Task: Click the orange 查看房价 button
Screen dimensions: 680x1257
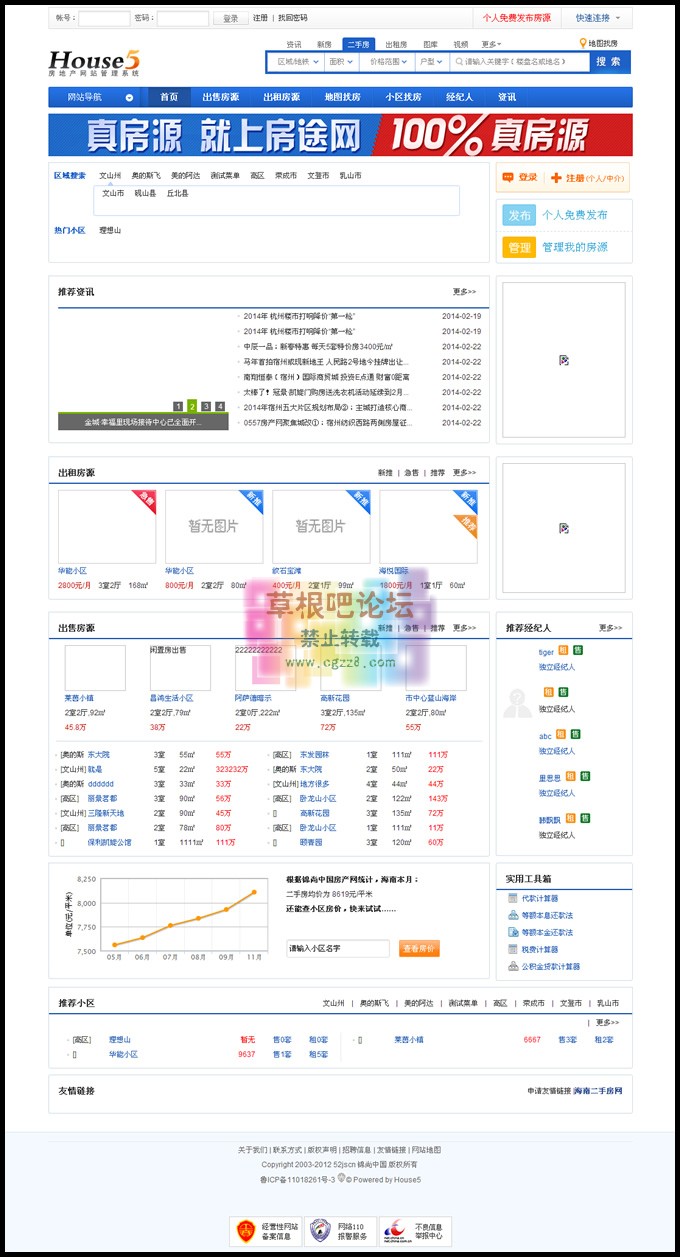Action: pos(419,948)
